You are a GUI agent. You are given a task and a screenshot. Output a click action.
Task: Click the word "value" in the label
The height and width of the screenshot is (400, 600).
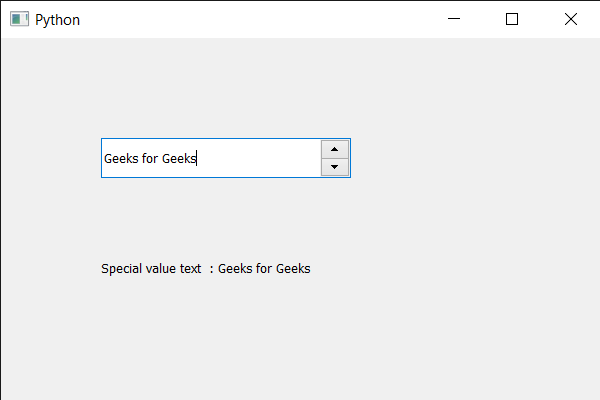162,268
